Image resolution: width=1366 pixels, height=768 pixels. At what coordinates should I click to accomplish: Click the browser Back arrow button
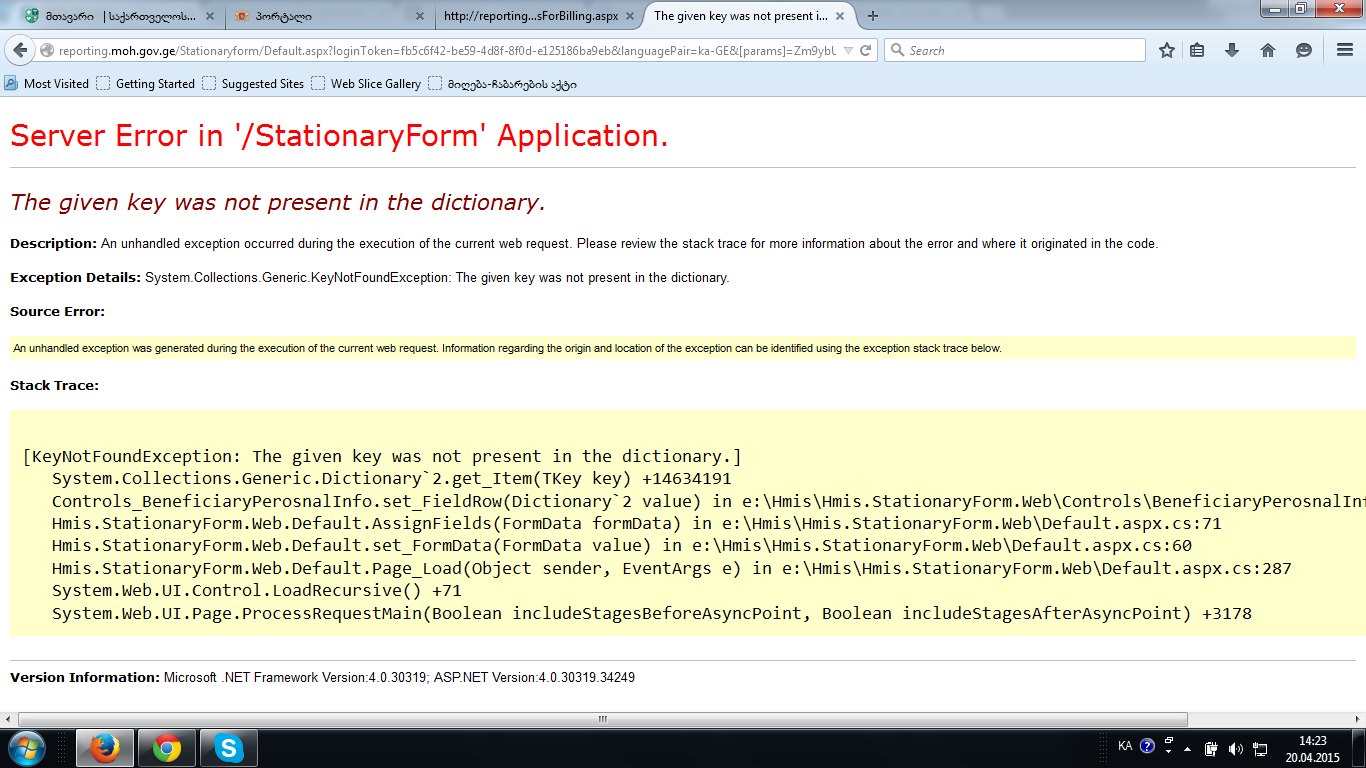pyautogui.click(x=20, y=50)
